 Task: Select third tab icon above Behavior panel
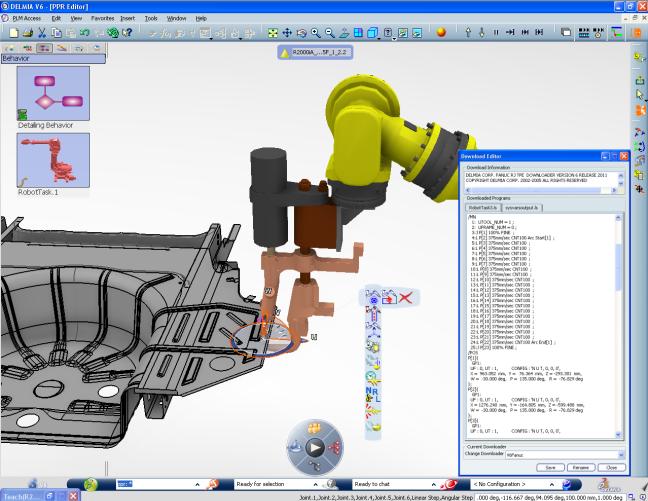(44, 48)
